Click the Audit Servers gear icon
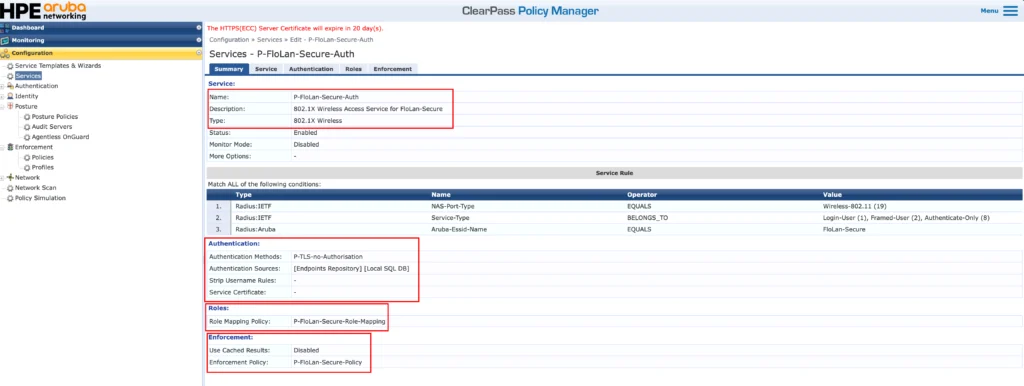This screenshot has height=386, width=1024. click(x=27, y=127)
